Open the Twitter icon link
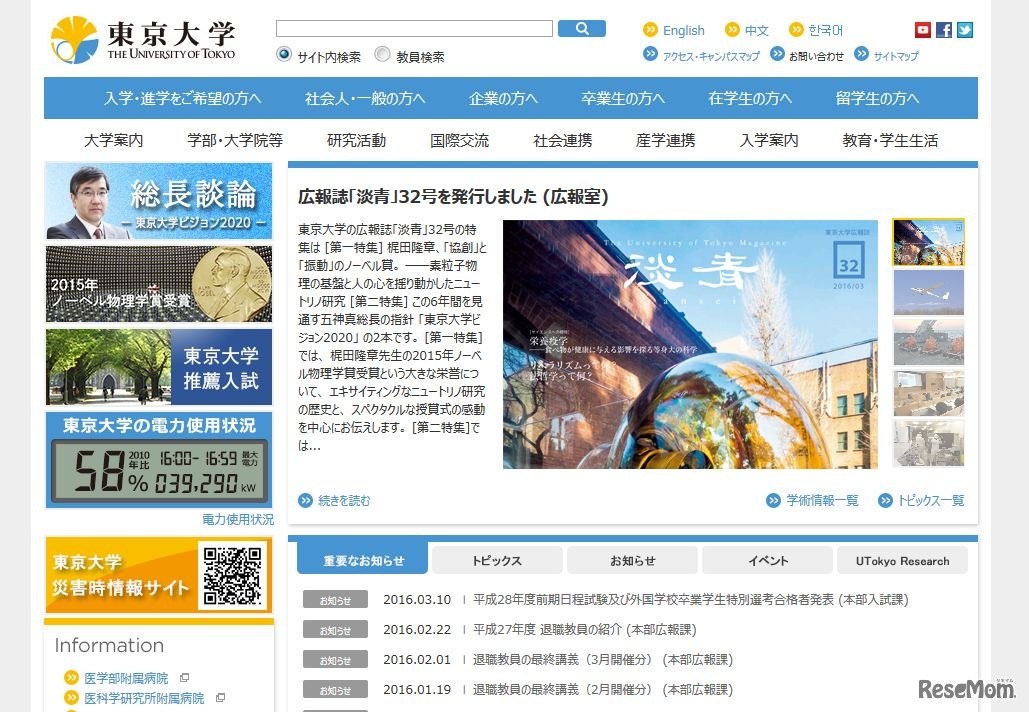Viewport: 1029px width, 712px height. [965, 30]
